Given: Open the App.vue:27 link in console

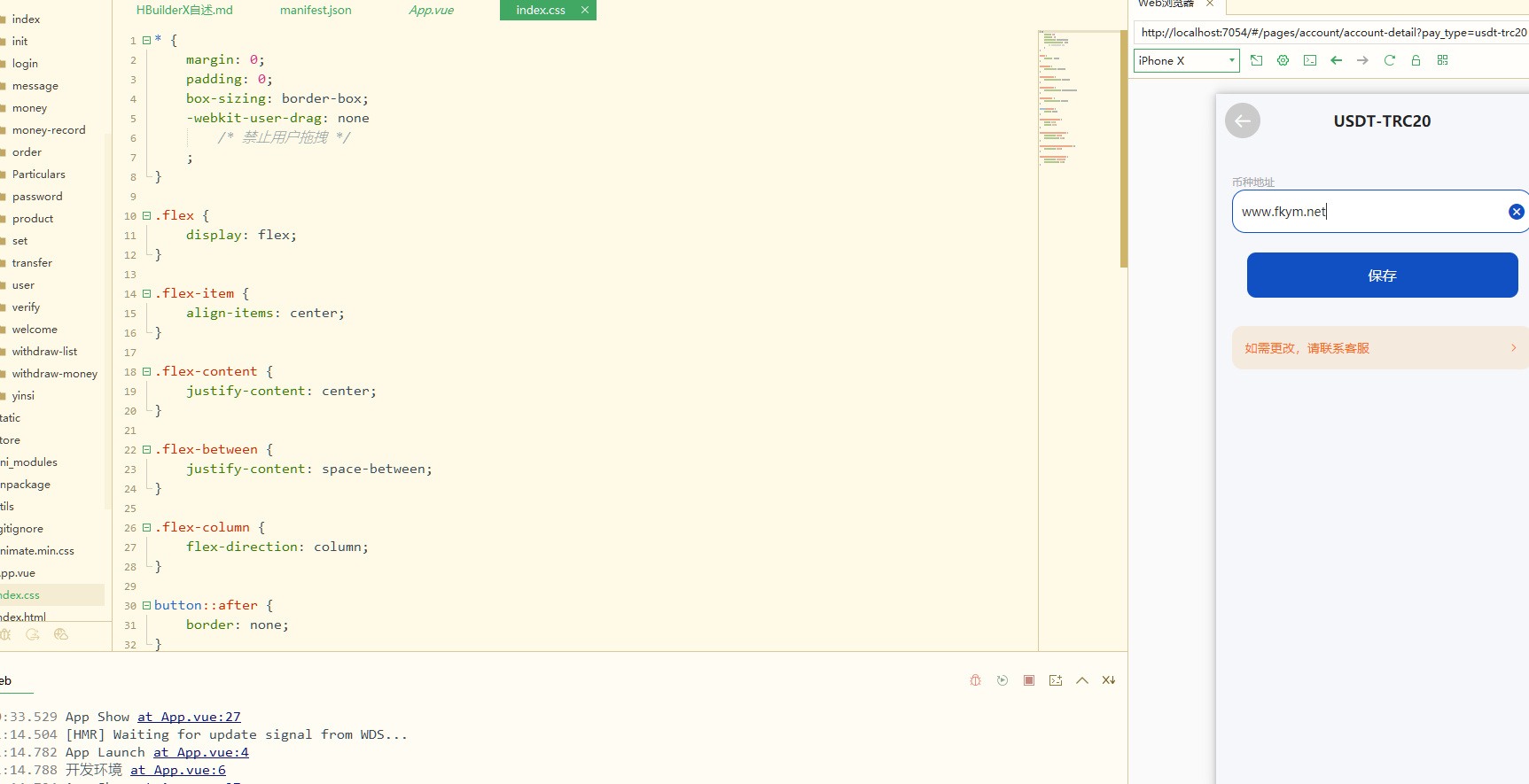Looking at the screenshot, I should click(x=189, y=717).
